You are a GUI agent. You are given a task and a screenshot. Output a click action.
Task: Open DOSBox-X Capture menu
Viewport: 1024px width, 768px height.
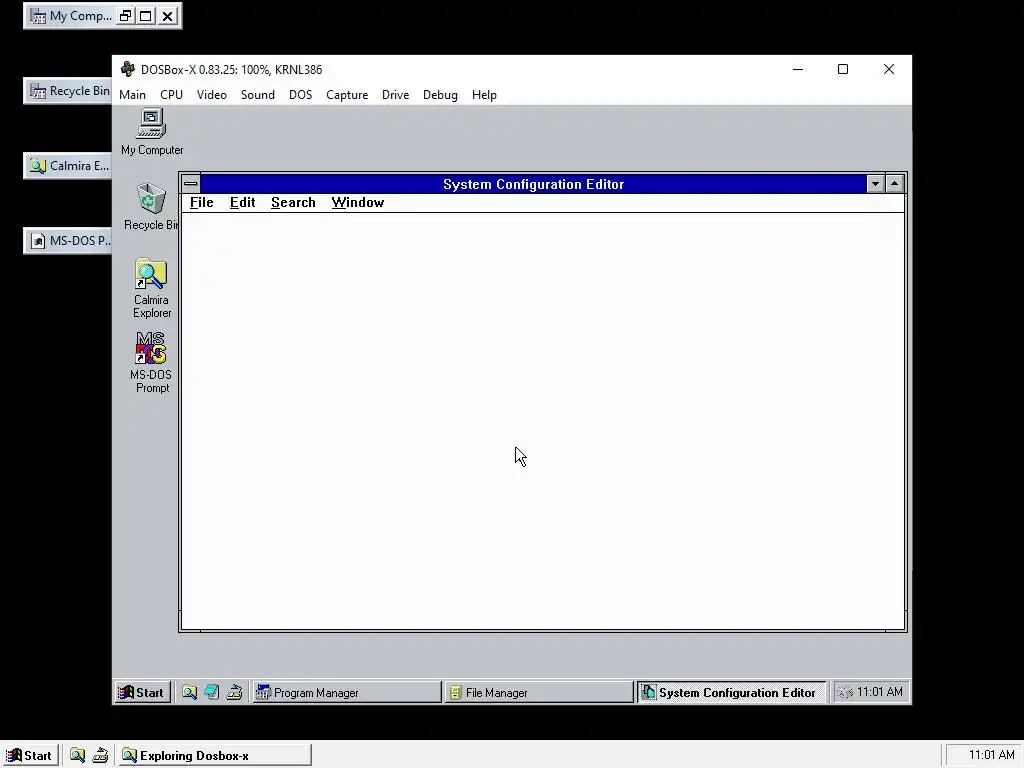pyautogui.click(x=347, y=95)
